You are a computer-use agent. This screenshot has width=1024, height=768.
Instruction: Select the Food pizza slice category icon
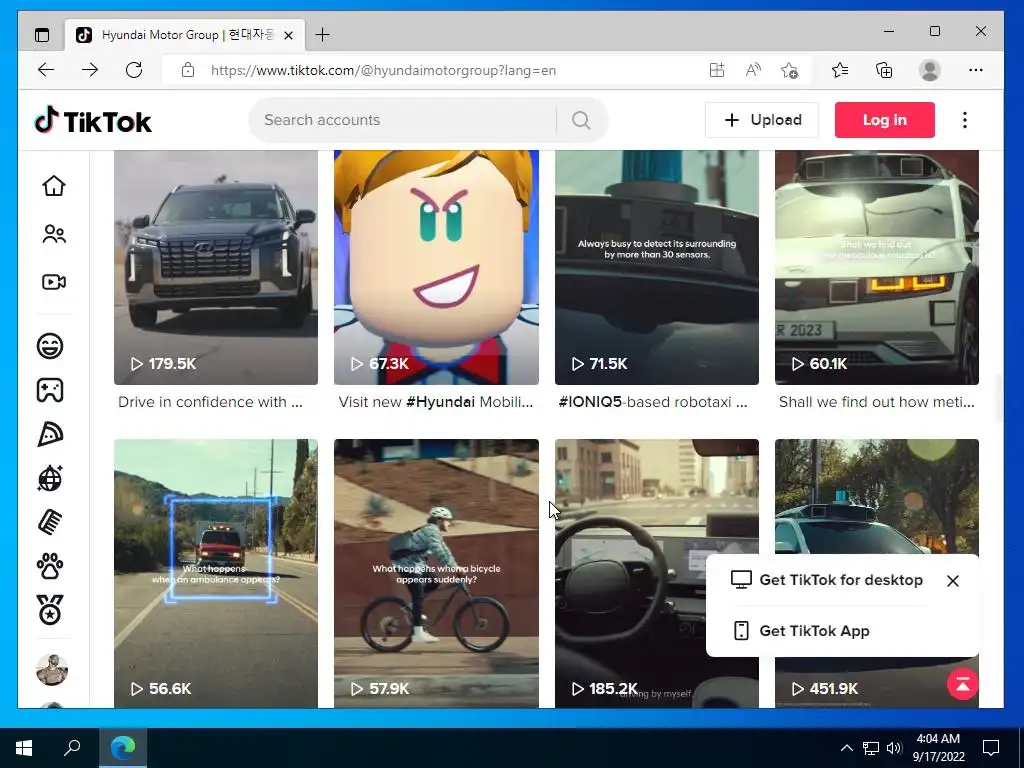tap(50, 434)
